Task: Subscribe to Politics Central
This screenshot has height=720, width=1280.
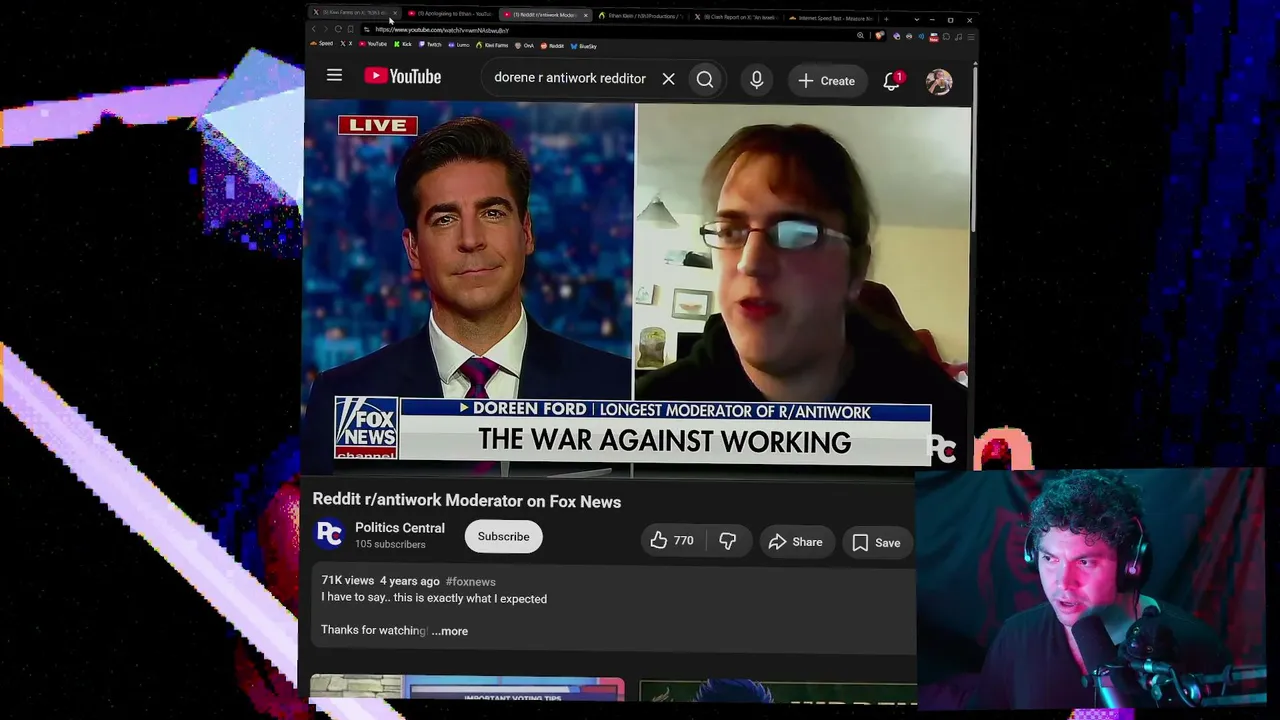Action: [x=503, y=537]
